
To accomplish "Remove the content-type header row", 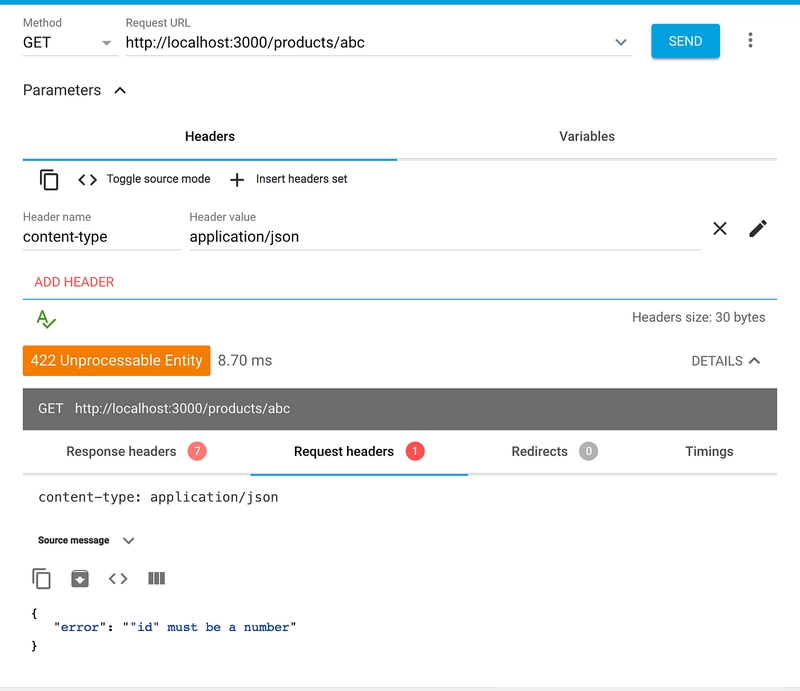I will click(719, 229).
